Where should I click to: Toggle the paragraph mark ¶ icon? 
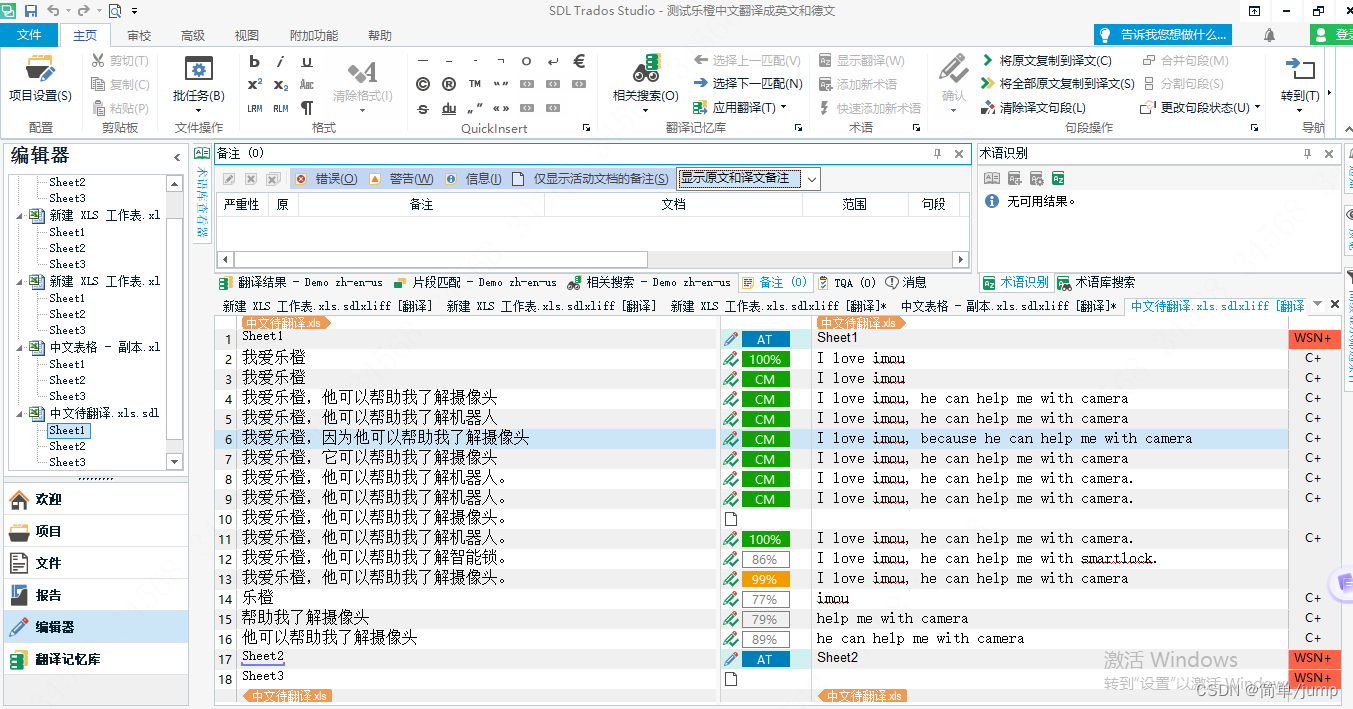(x=307, y=108)
